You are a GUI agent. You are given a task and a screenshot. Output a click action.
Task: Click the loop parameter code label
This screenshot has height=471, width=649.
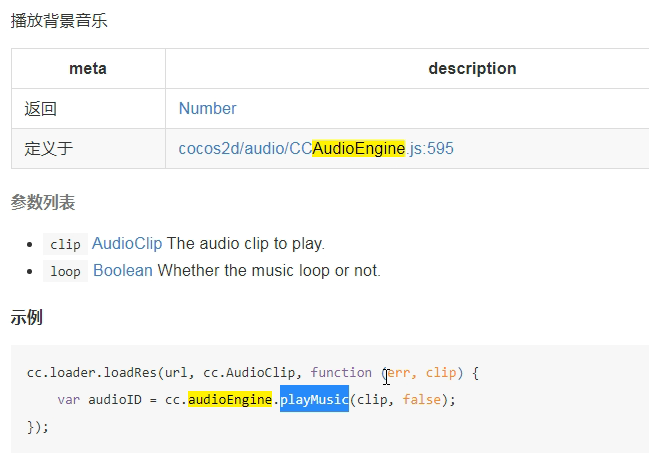(65, 271)
